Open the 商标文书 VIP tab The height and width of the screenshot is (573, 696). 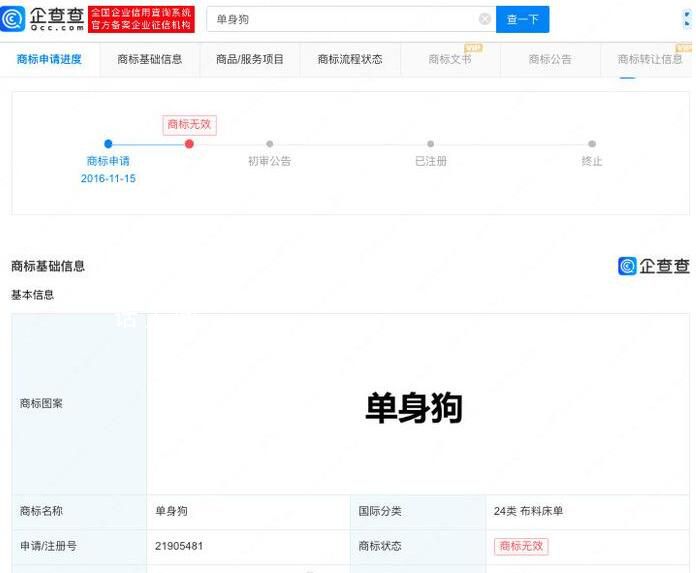tap(450, 59)
